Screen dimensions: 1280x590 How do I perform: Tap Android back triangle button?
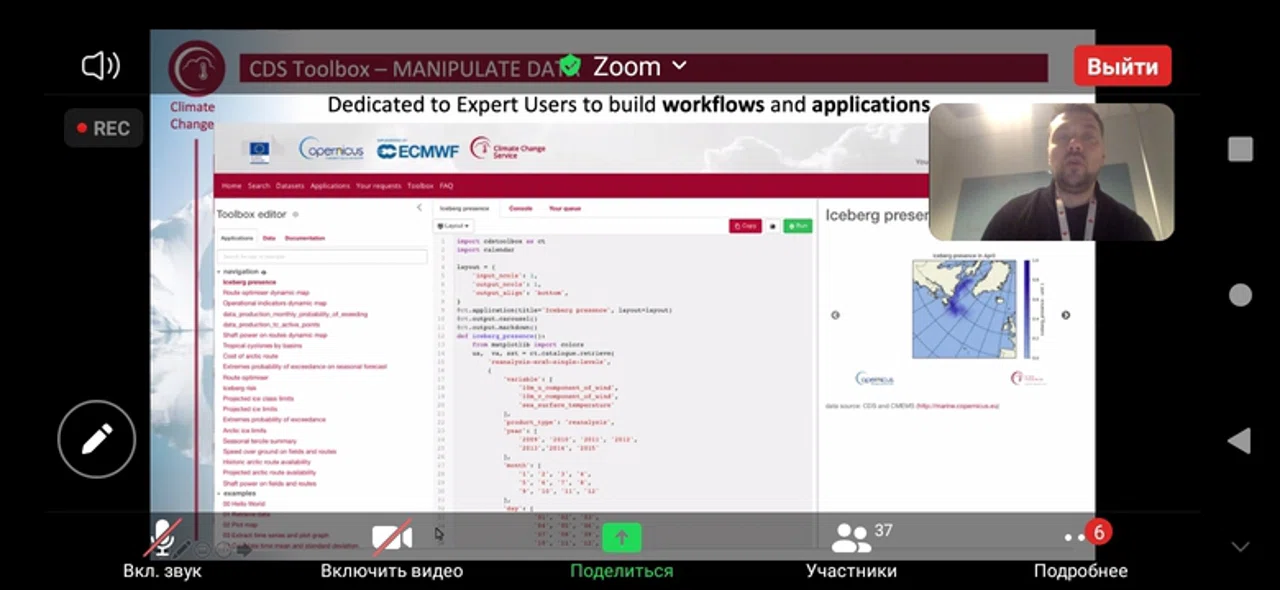pyautogui.click(x=1240, y=441)
